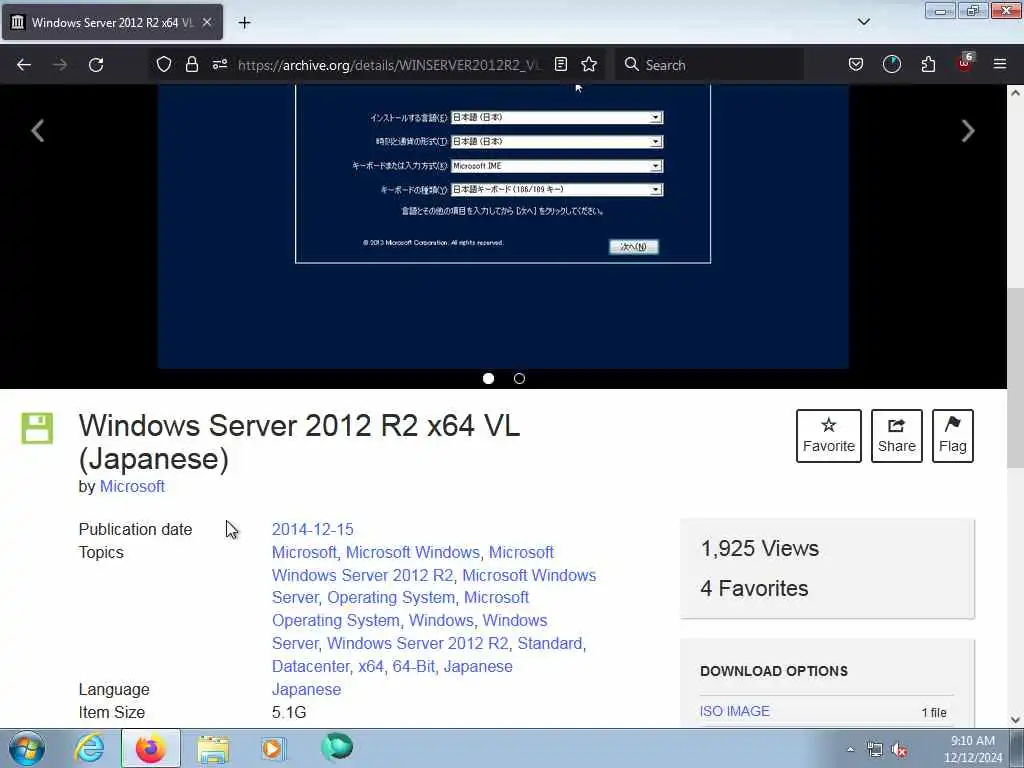Image resolution: width=1024 pixels, height=768 pixels.
Task: Show next screenshot in carousel
Action: pos(968,131)
